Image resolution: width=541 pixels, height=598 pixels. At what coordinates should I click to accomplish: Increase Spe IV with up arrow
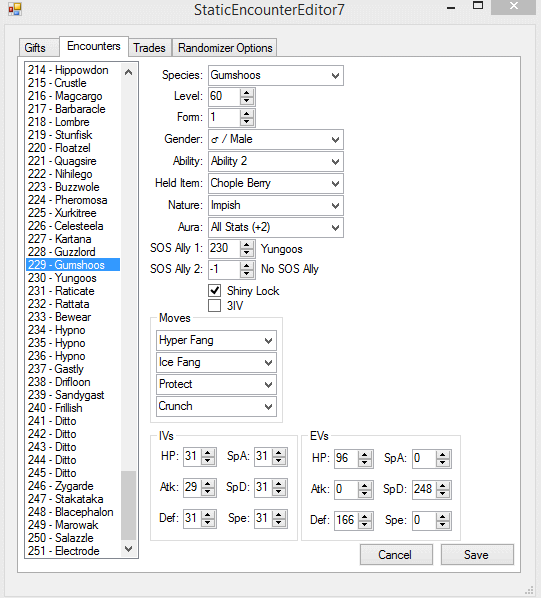279,515
